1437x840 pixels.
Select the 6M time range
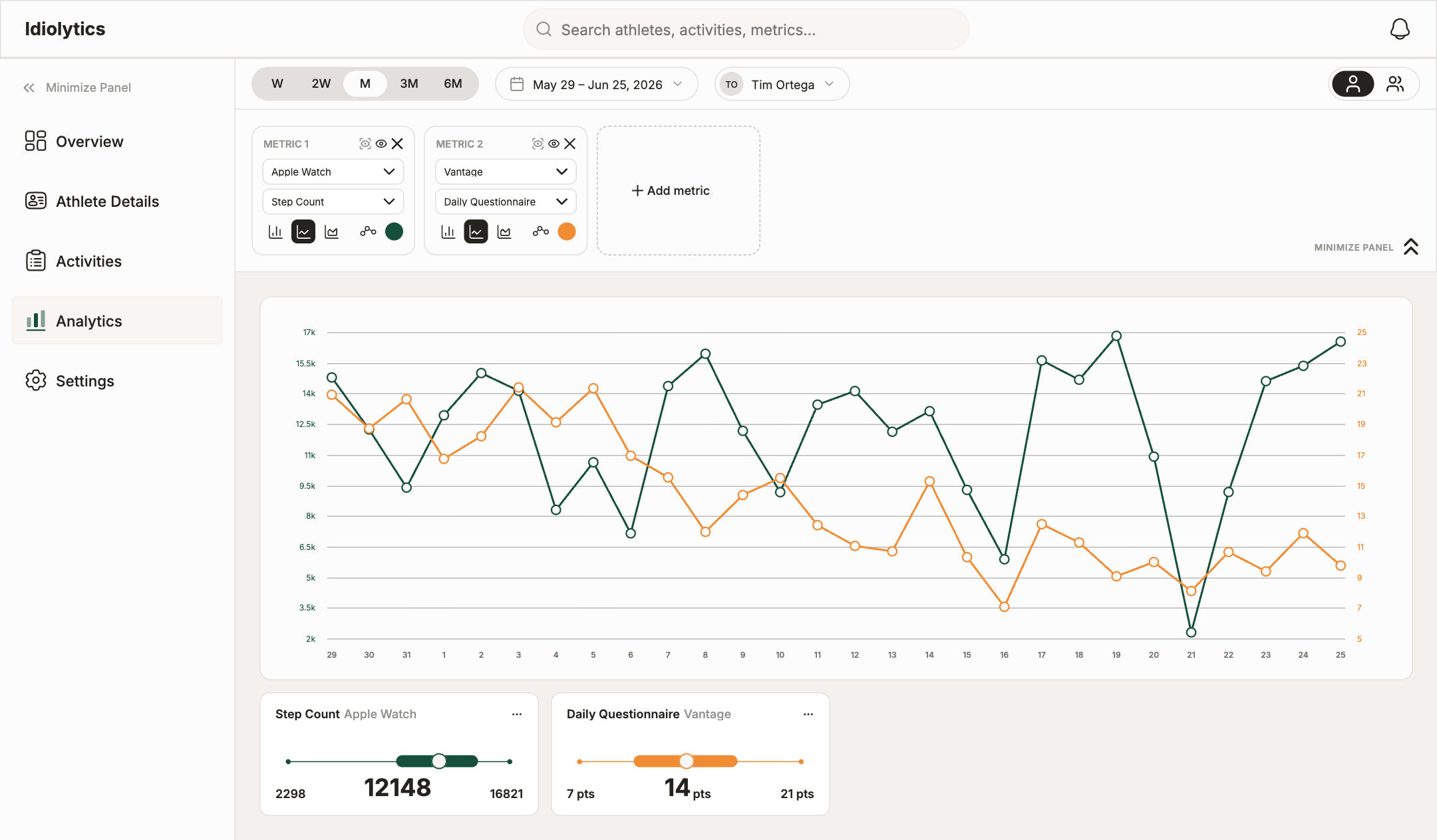click(453, 84)
